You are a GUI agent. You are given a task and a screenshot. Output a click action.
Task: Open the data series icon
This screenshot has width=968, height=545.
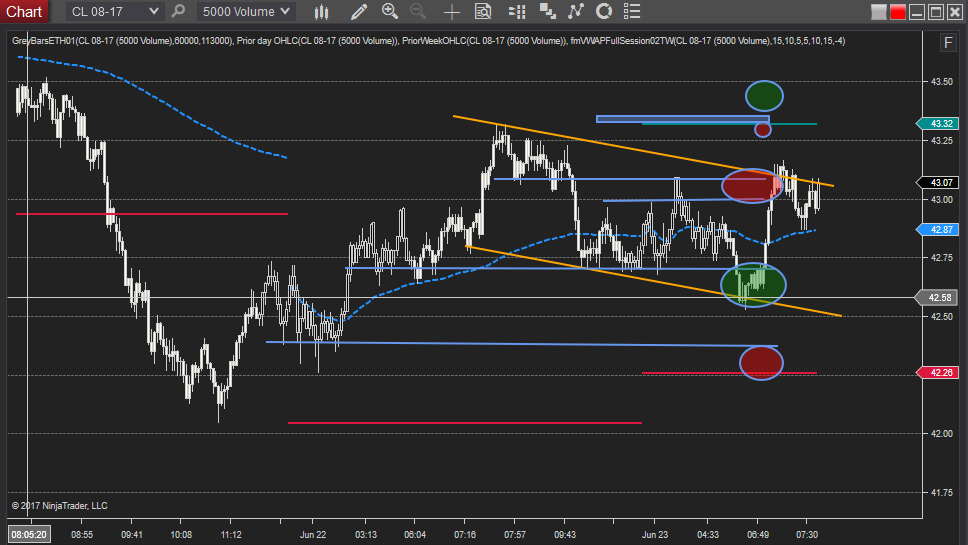pos(547,11)
